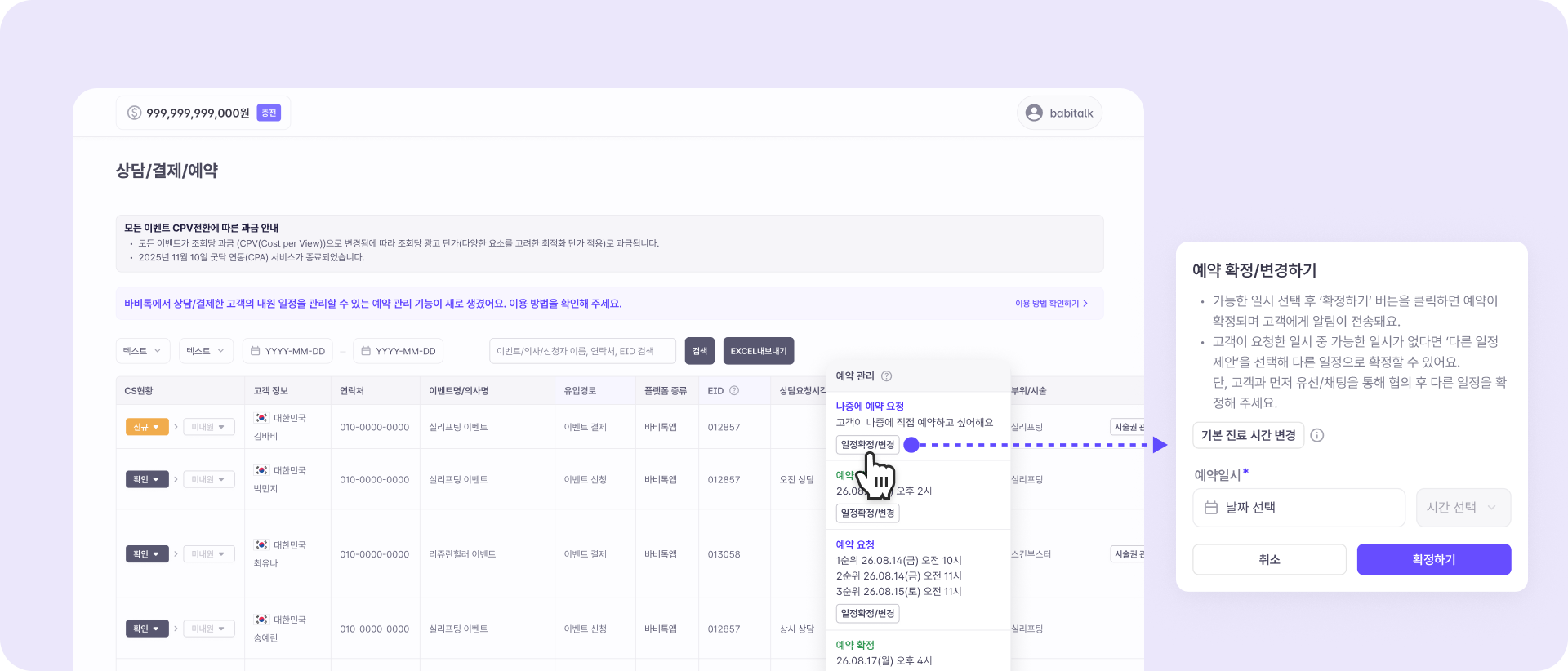1568x671 pixels.
Task: Click the calendar icon in 날짜 선택 field
Action: click(x=1211, y=508)
